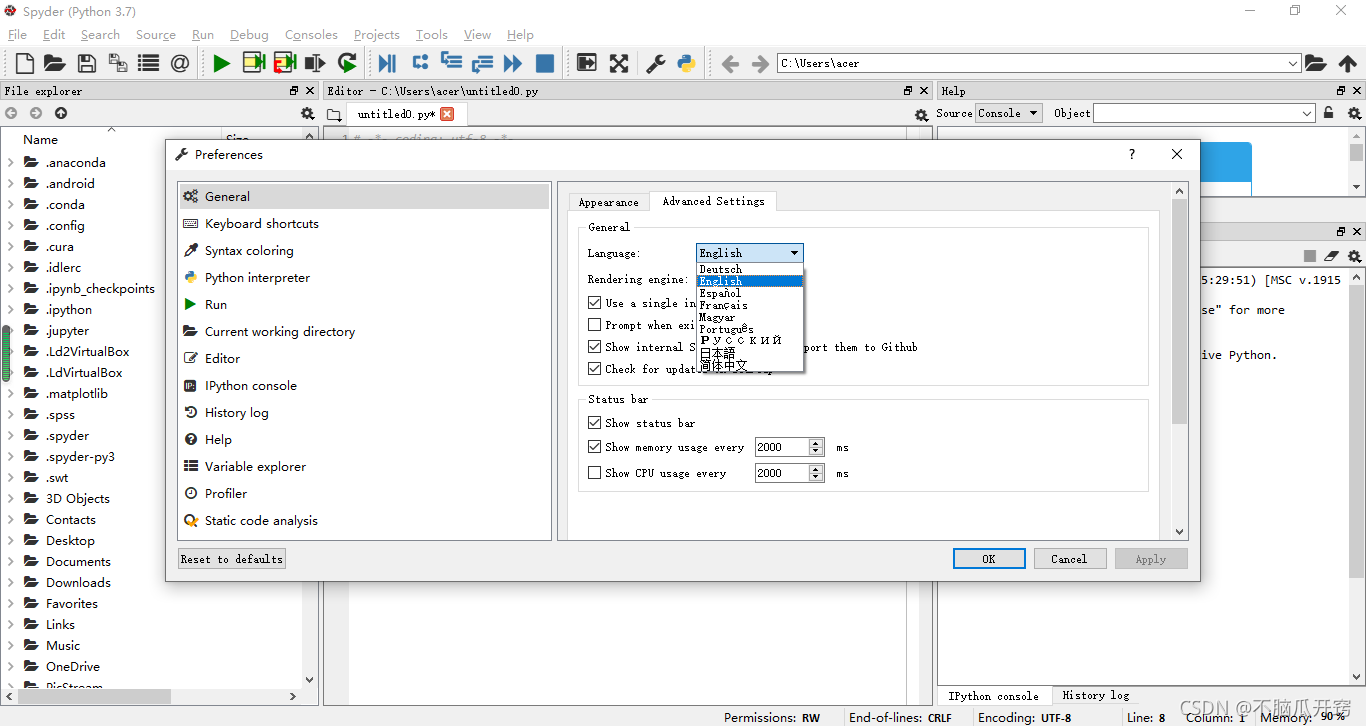Start debugging with debug file icon
The image size is (1366, 726).
[x=387, y=63]
